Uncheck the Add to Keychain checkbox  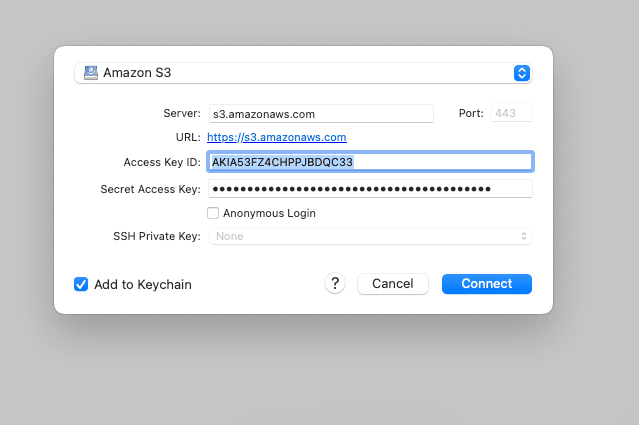pos(81,284)
